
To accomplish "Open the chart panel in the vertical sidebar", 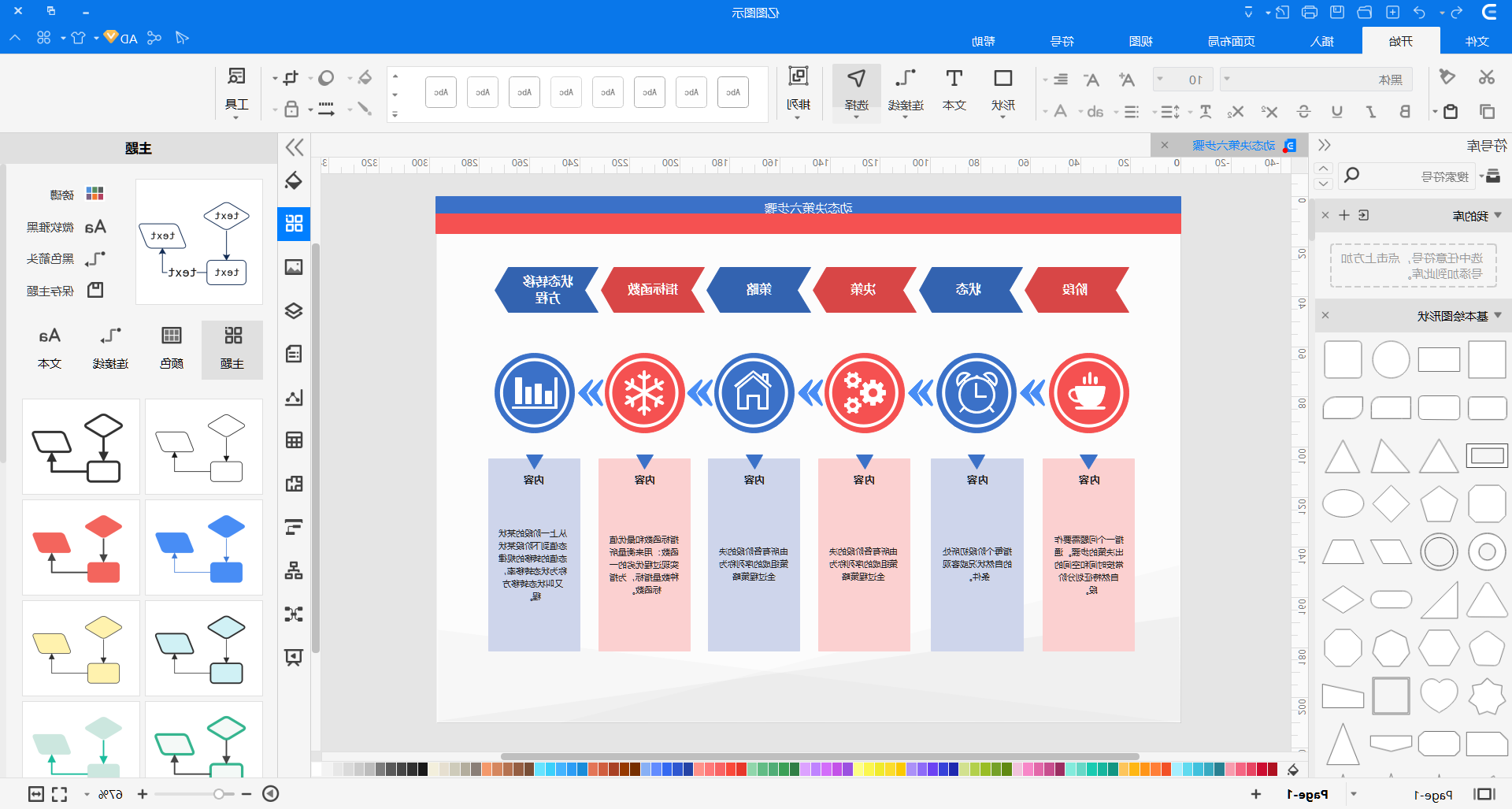I will click(x=294, y=397).
